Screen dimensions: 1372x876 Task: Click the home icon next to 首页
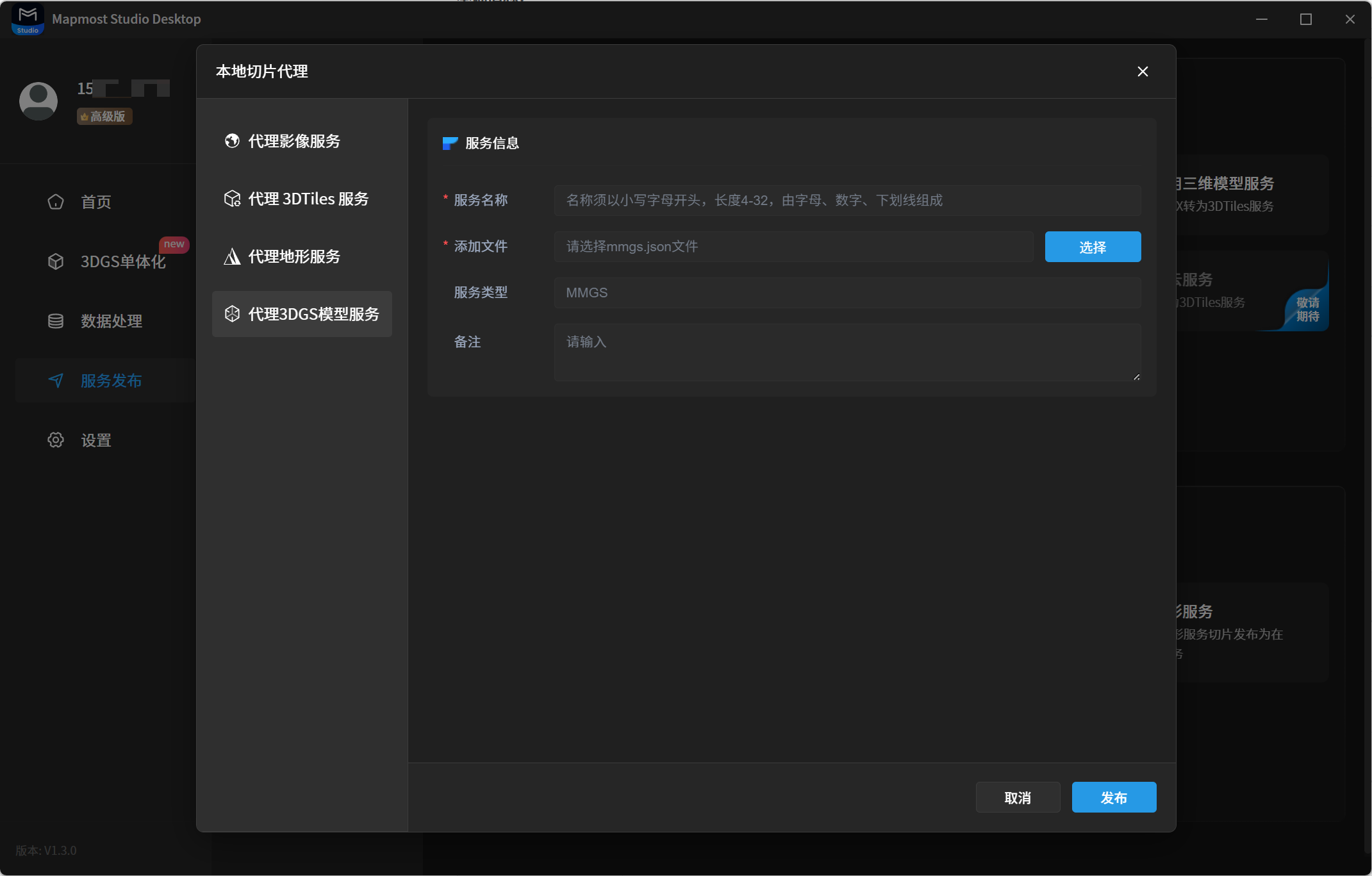pyautogui.click(x=56, y=202)
